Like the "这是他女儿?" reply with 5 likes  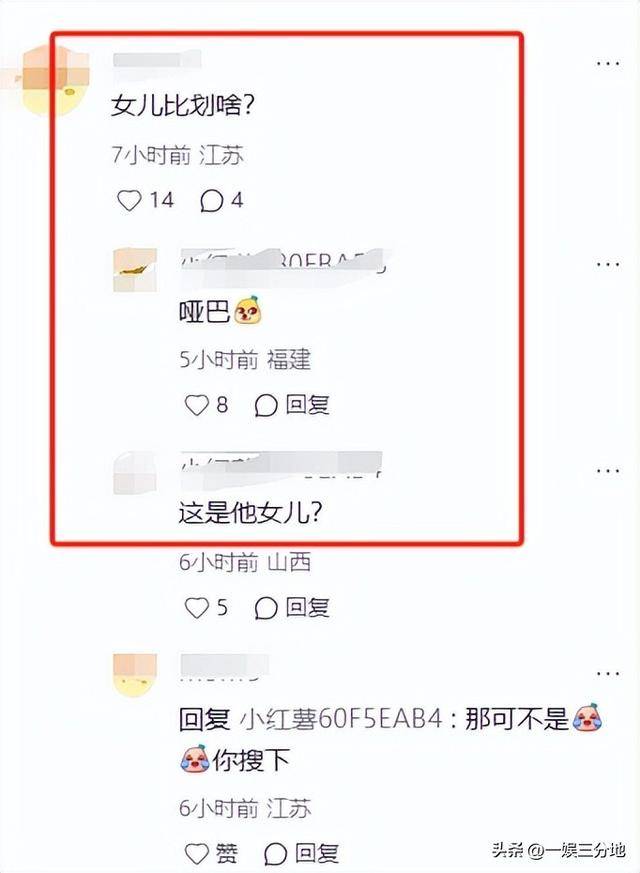196,608
